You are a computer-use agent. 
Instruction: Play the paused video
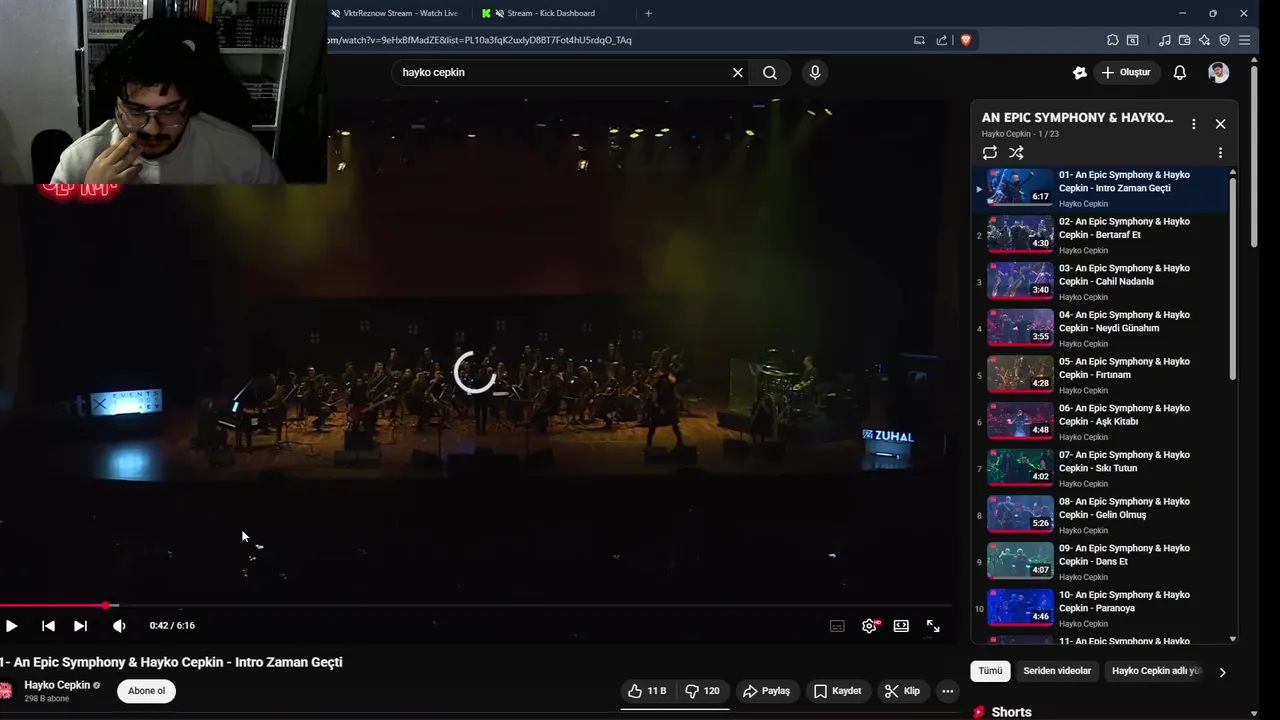tap(11, 626)
